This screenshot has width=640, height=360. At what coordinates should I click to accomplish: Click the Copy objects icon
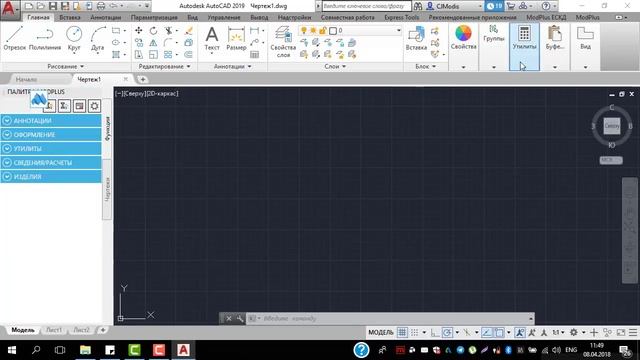pyautogui.click(x=139, y=42)
